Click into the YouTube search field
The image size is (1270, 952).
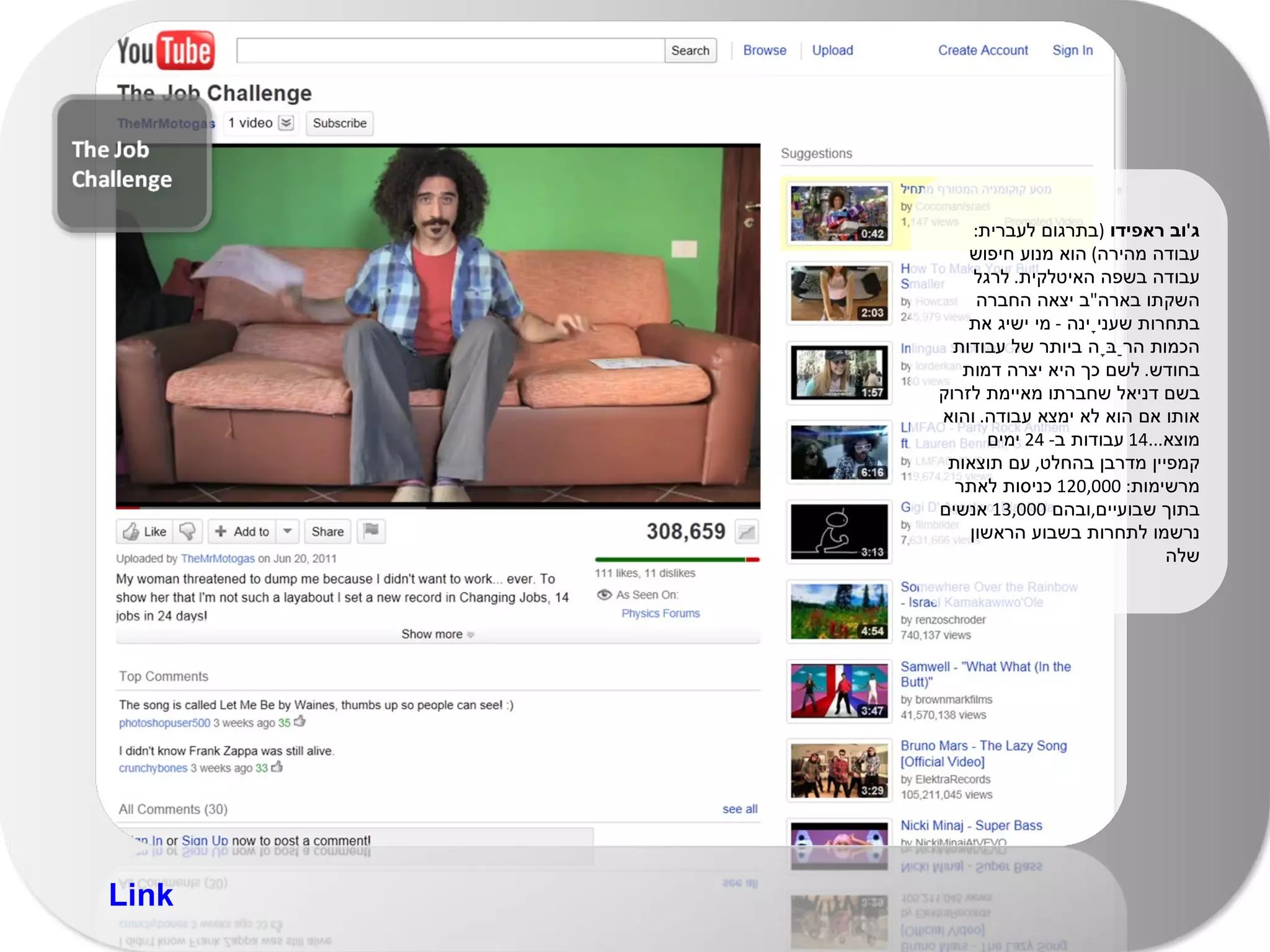[x=450, y=50]
